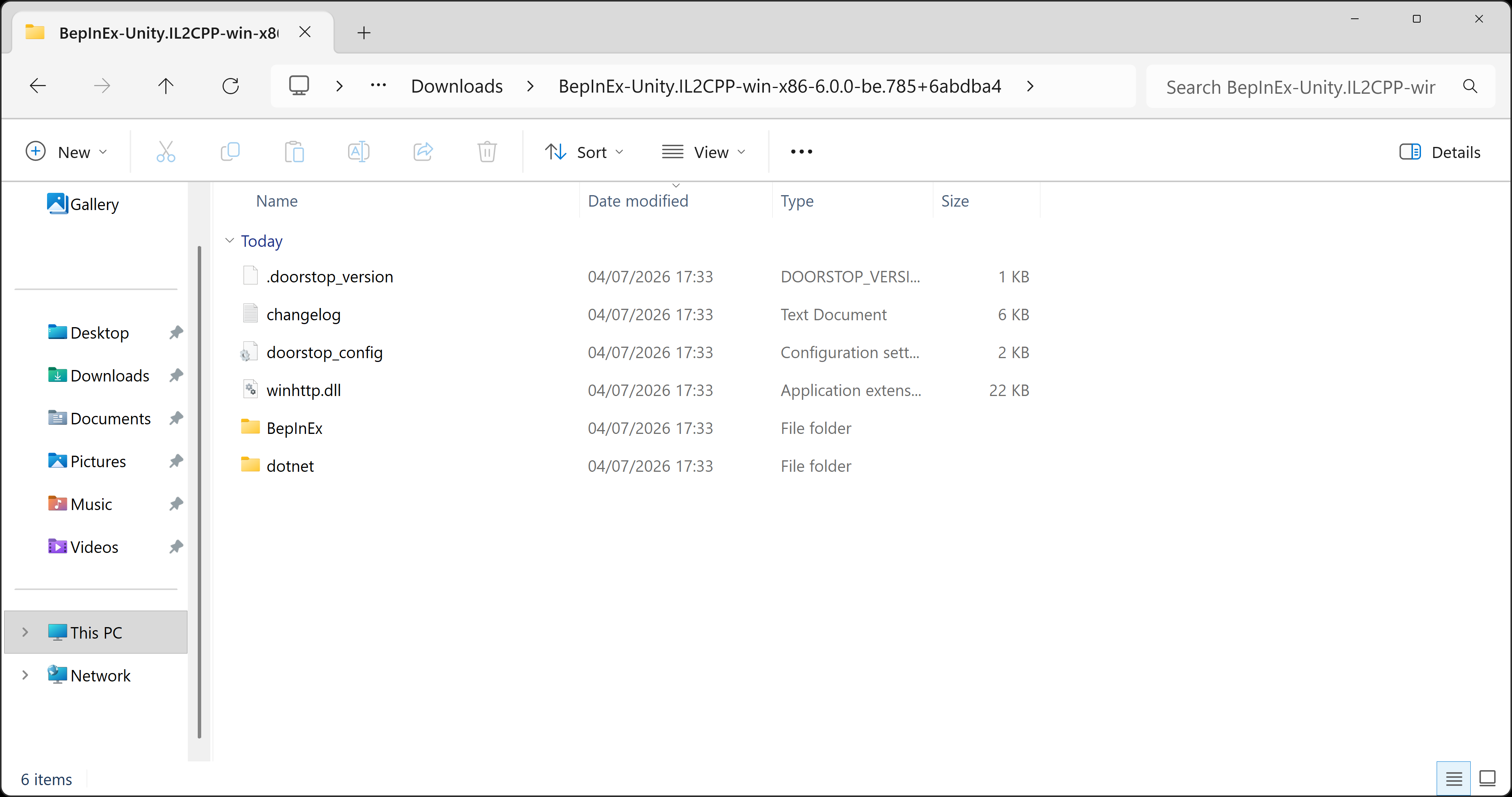Go back to the previous folder
Screen dimensions: 1512x797
38,86
